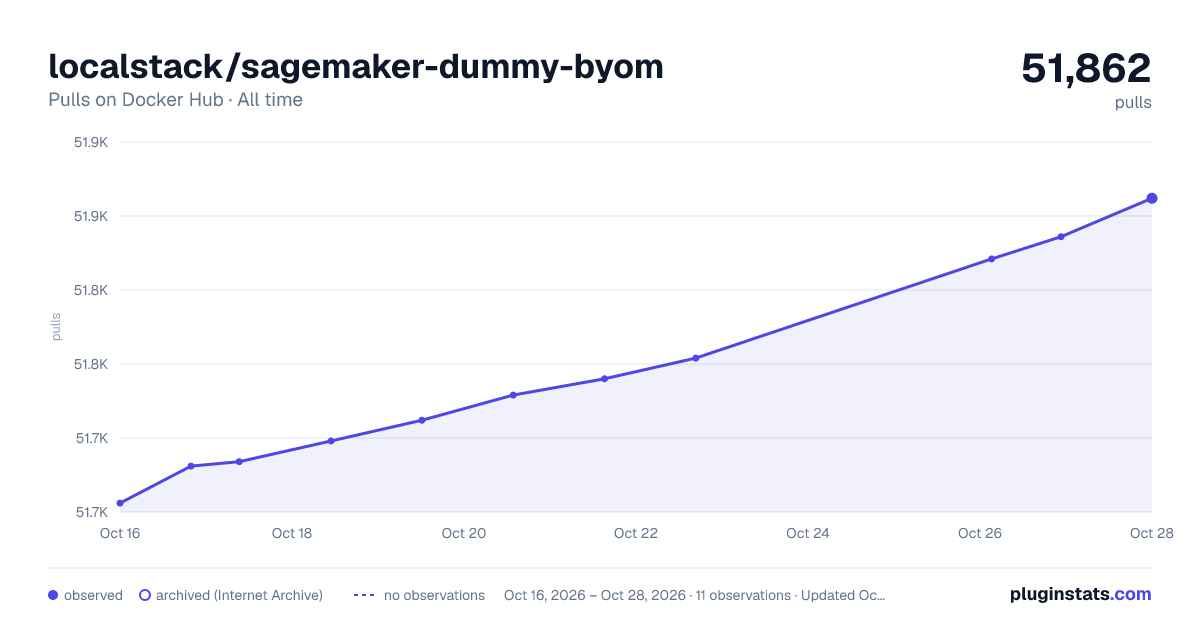
Task: Click the 'no observations' legend label
Action: (x=434, y=595)
